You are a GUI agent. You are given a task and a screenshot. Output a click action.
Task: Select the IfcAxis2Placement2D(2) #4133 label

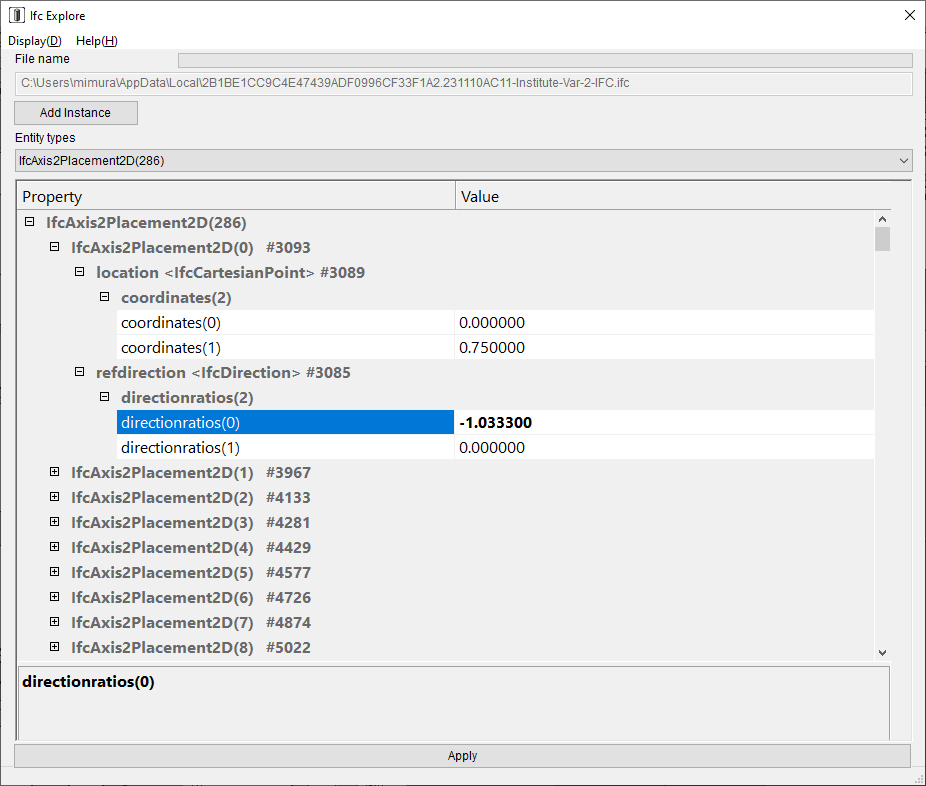191,497
